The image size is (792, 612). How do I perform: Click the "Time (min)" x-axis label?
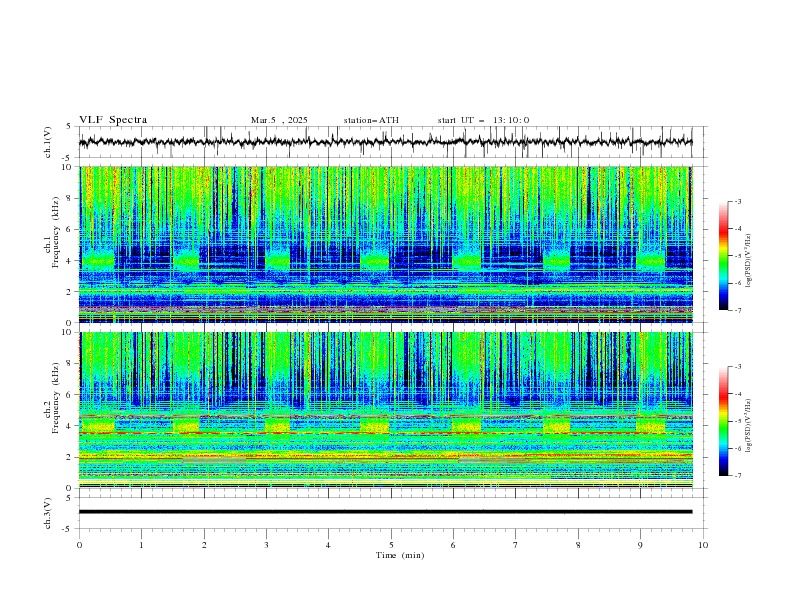400,555
